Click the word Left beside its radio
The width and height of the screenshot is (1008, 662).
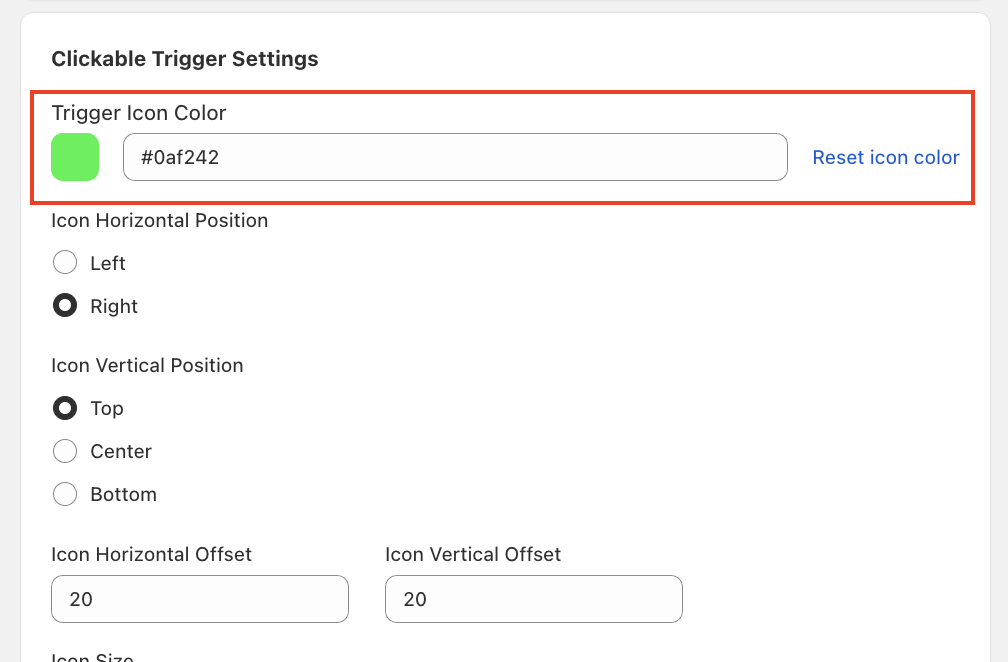pyautogui.click(x=108, y=263)
